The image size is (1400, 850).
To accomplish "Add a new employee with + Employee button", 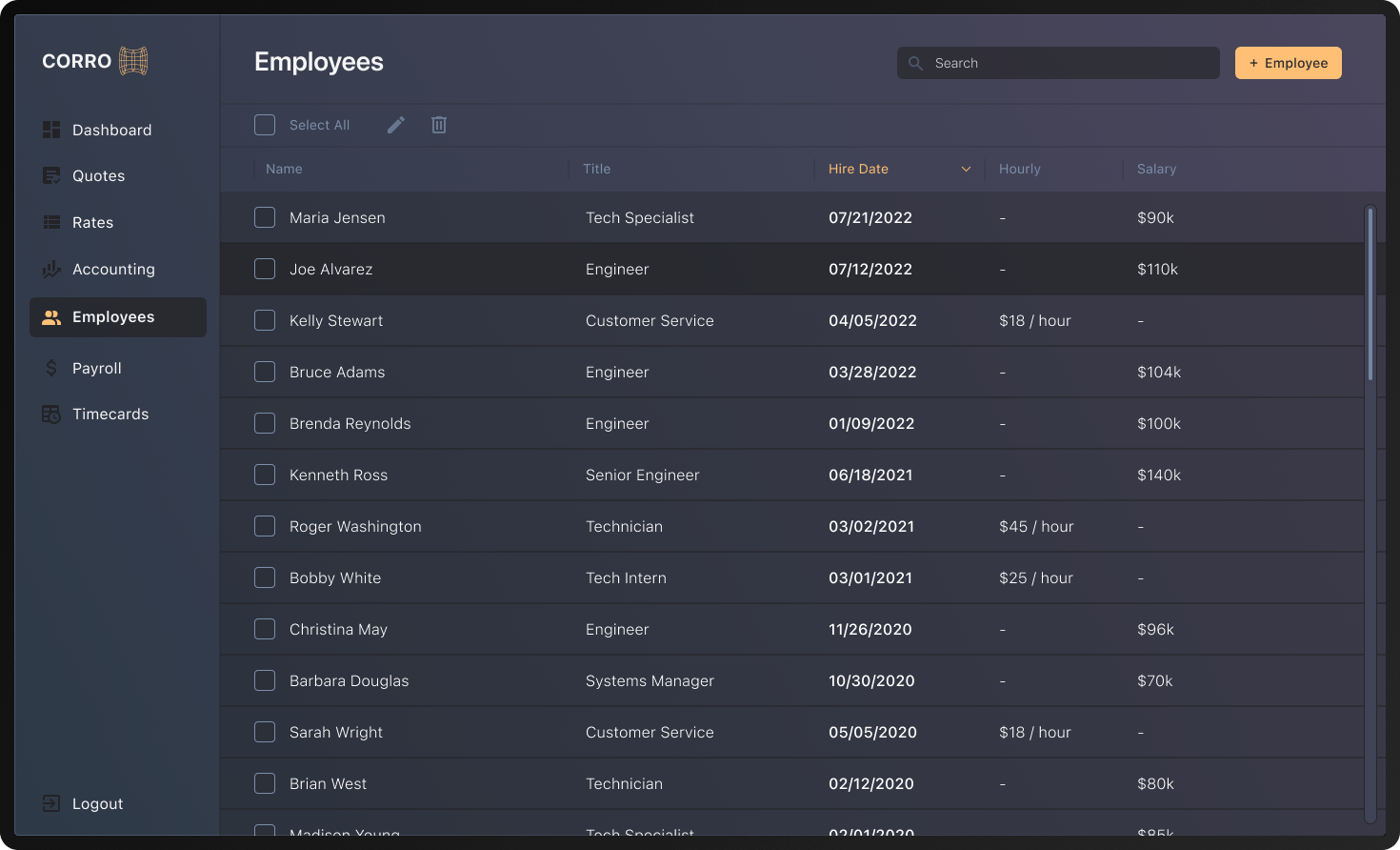I will click(1288, 63).
